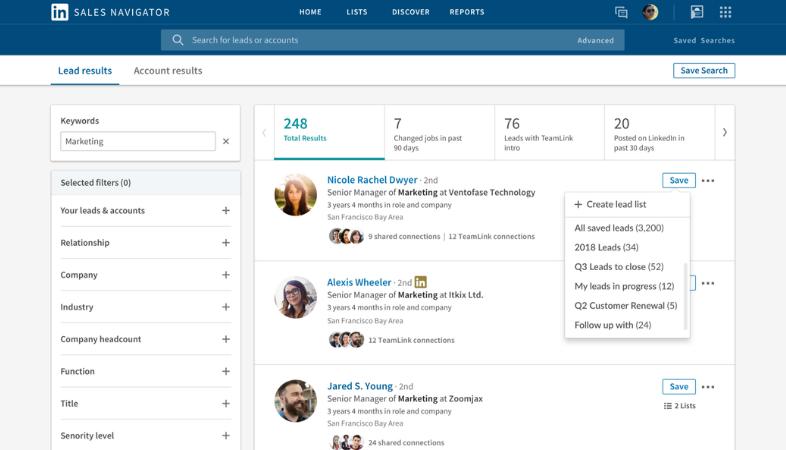Open Jared S. Young's profile name link
786x450 pixels.
(x=360, y=386)
